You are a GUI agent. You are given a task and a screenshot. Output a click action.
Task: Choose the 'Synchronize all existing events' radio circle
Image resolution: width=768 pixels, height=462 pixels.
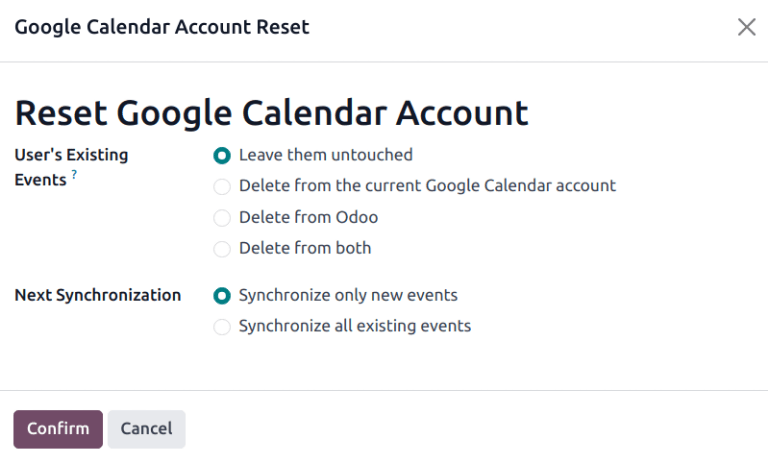[222, 326]
